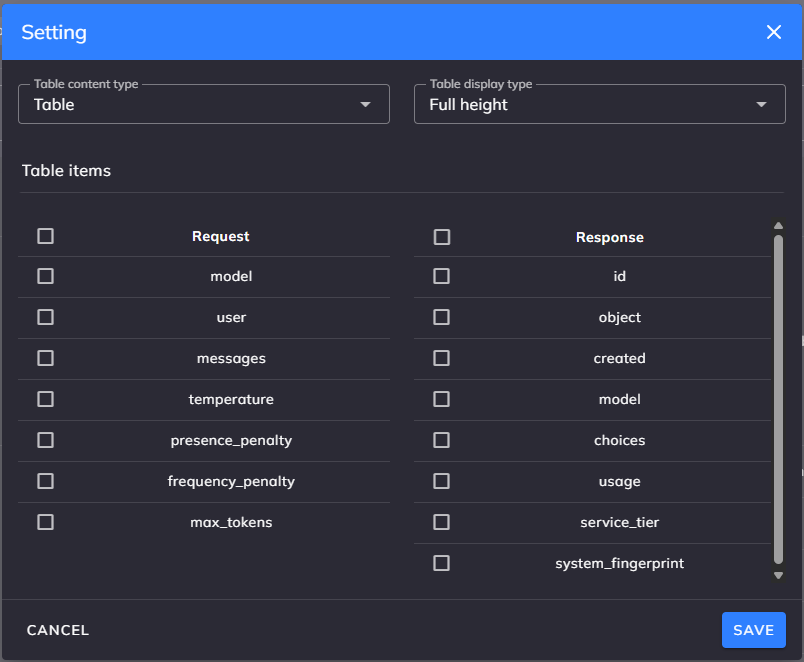
Task: Open the Table display type dropdown
Action: coord(599,104)
